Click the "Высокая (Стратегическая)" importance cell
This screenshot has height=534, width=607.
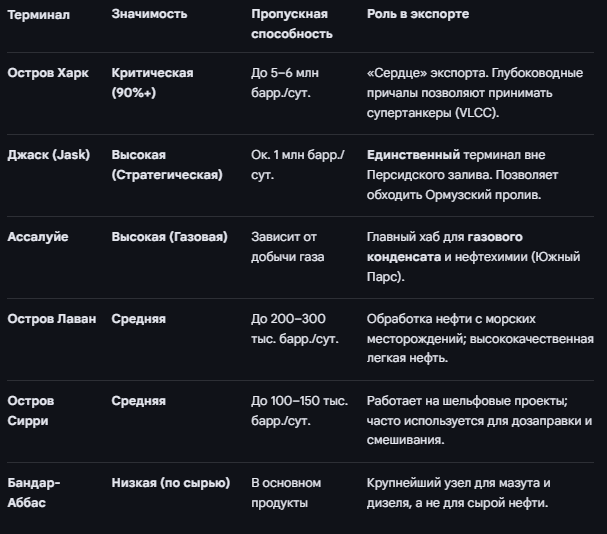[x=167, y=164]
